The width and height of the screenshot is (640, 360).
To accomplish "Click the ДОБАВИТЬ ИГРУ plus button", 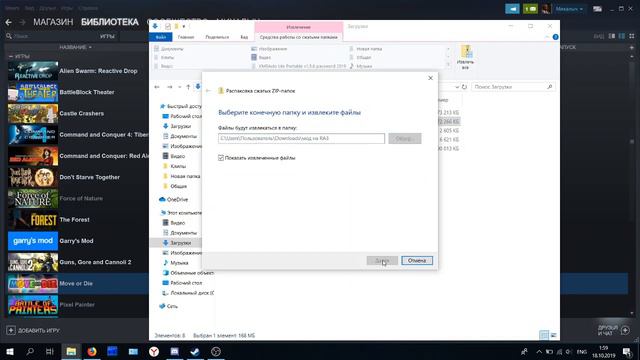I will point(11,330).
